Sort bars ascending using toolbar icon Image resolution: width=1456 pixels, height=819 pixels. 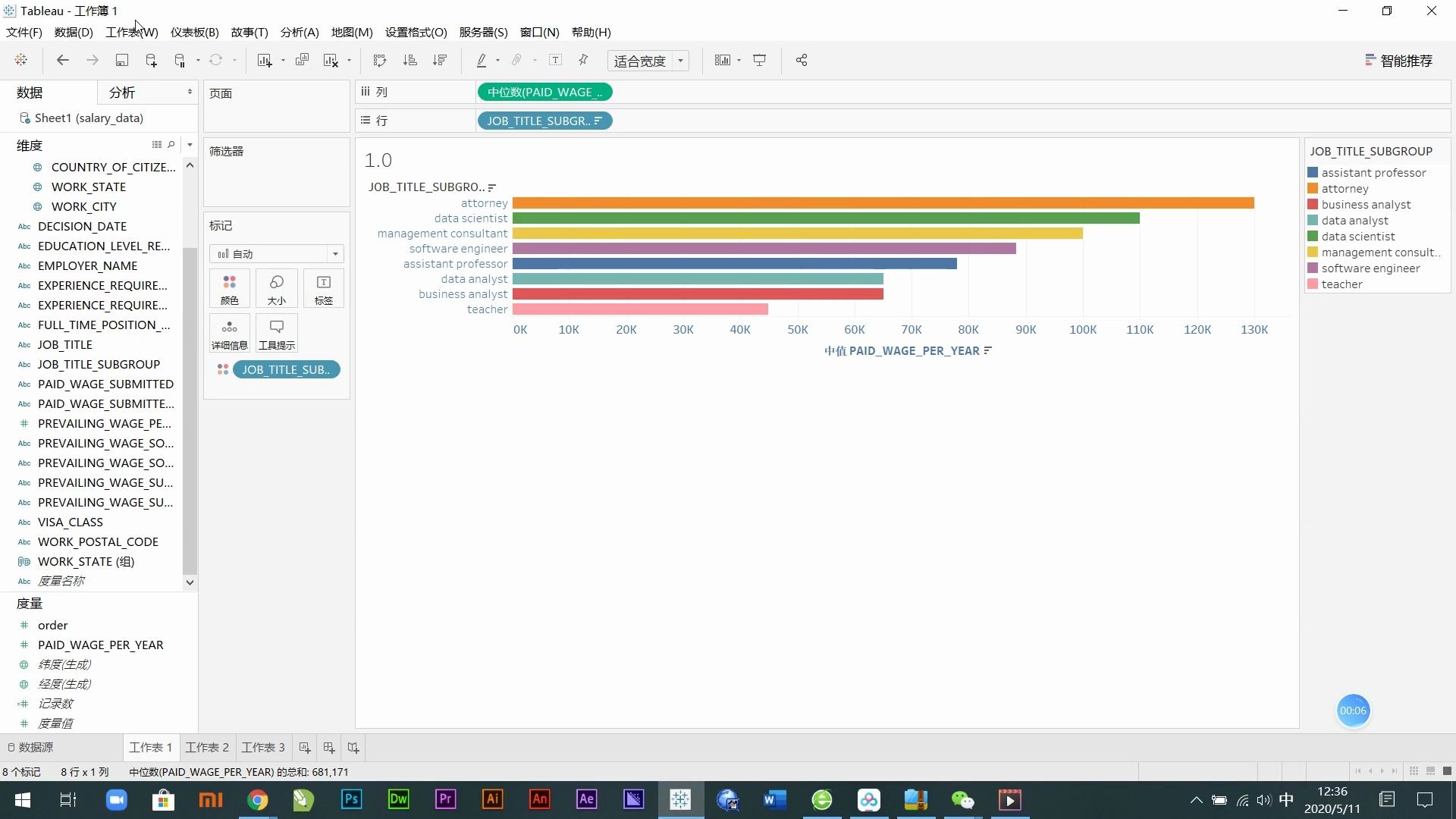click(x=410, y=61)
